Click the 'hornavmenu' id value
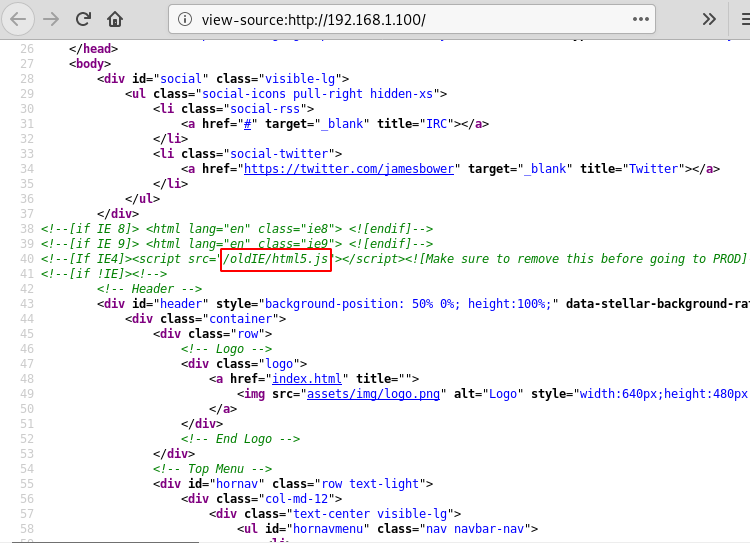Image resolution: width=750 pixels, height=543 pixels. pos(328,529)
